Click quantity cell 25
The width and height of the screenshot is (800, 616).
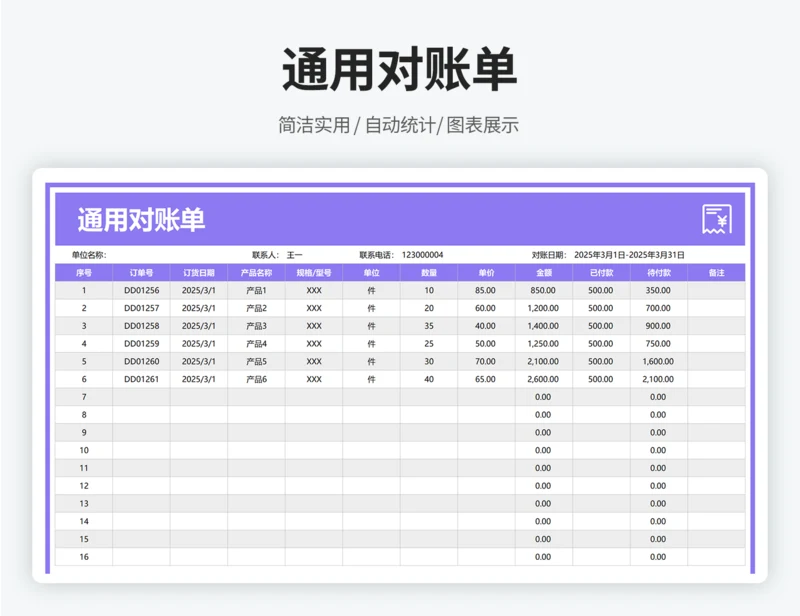point(429,343)
